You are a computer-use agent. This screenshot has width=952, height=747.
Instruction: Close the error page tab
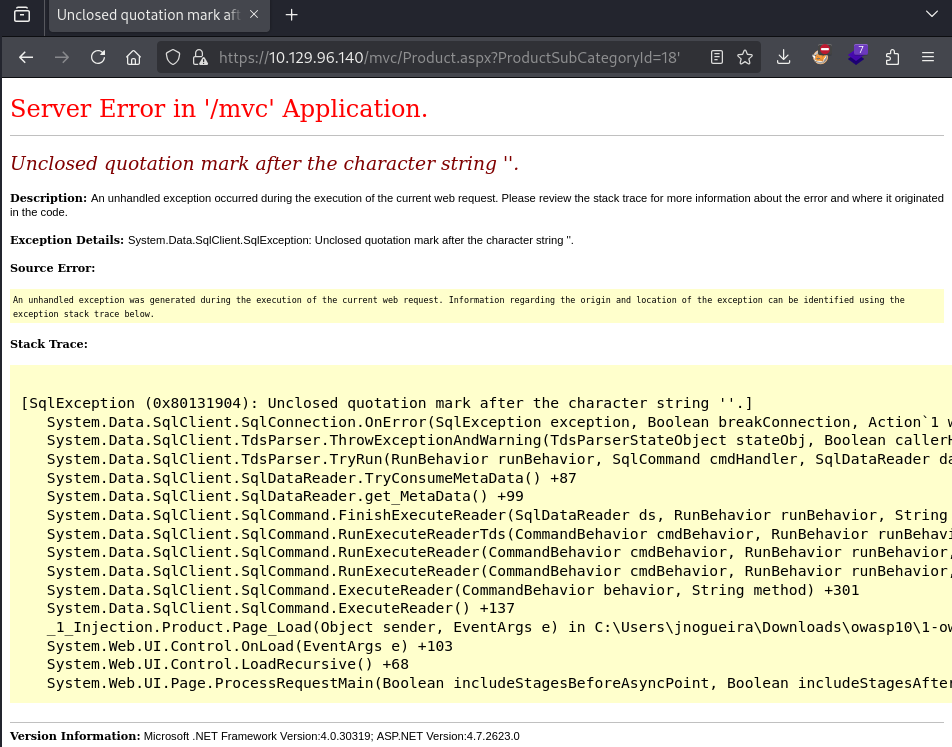pyautogui.click(x=253, y=15)
